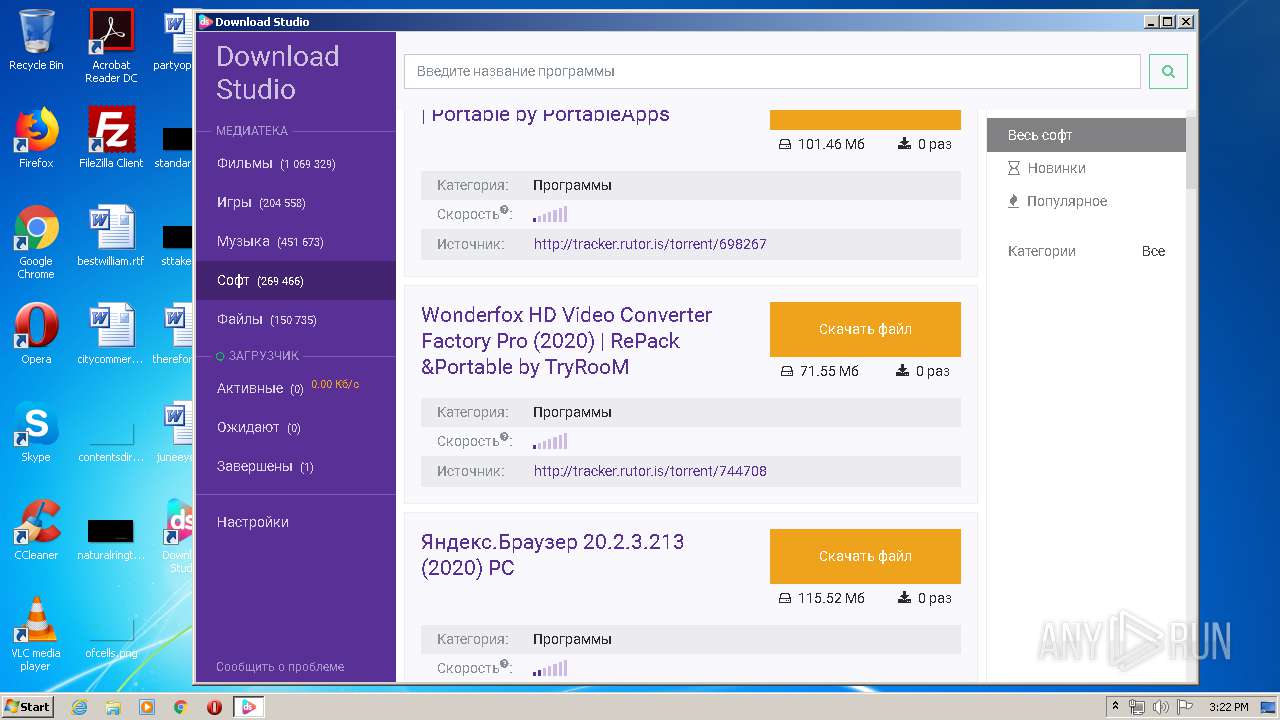Show Ожидают pending downloads
1280x720 pixels.
(x=296, y=427)
